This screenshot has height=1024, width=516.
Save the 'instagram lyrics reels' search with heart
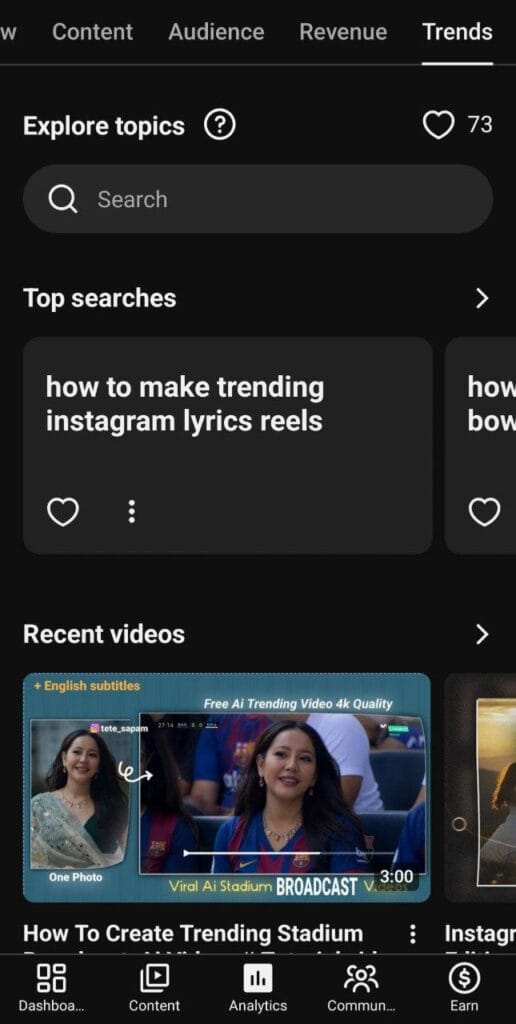63,511
